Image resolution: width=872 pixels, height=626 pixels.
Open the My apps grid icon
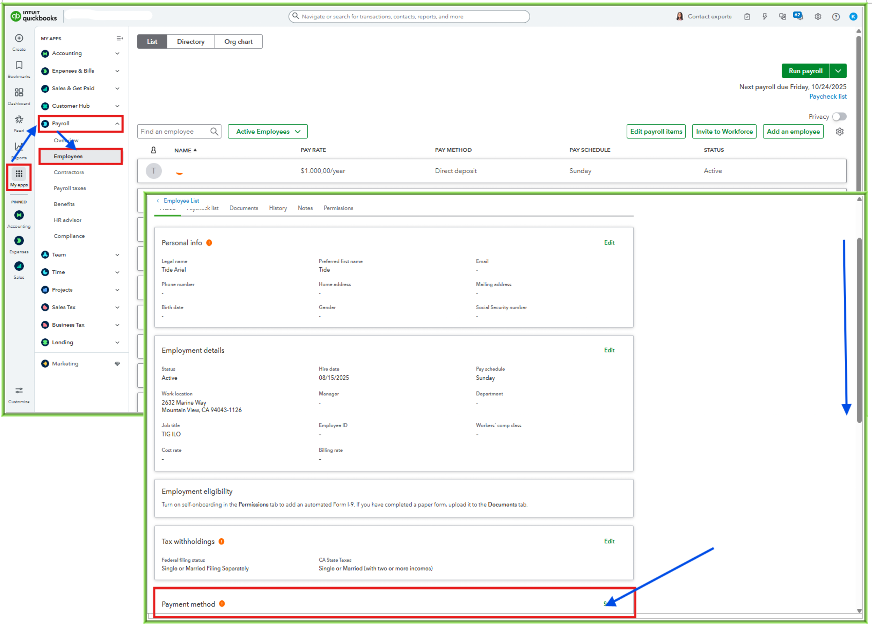click(19, 173)
